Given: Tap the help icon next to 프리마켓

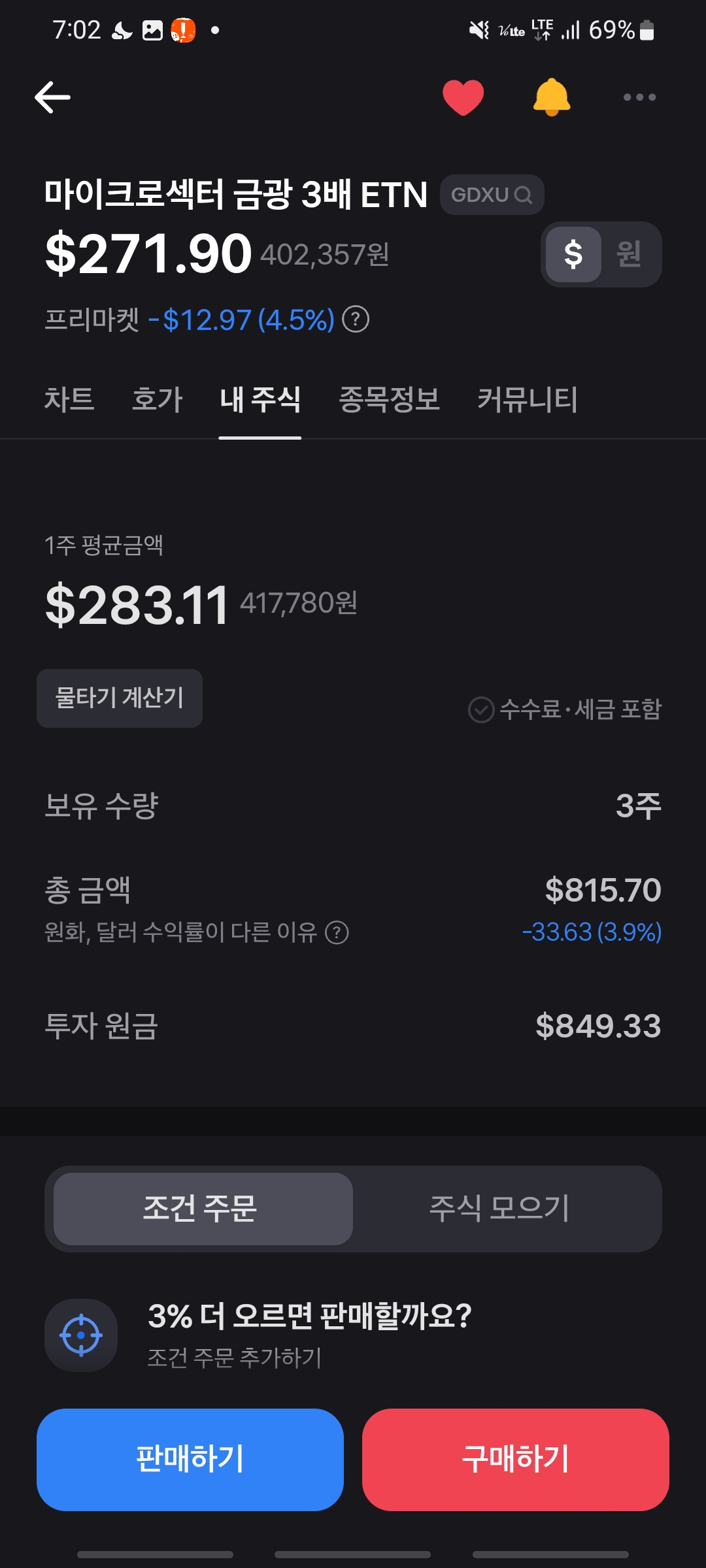Looking at the screenshot, I should point(356,319).
